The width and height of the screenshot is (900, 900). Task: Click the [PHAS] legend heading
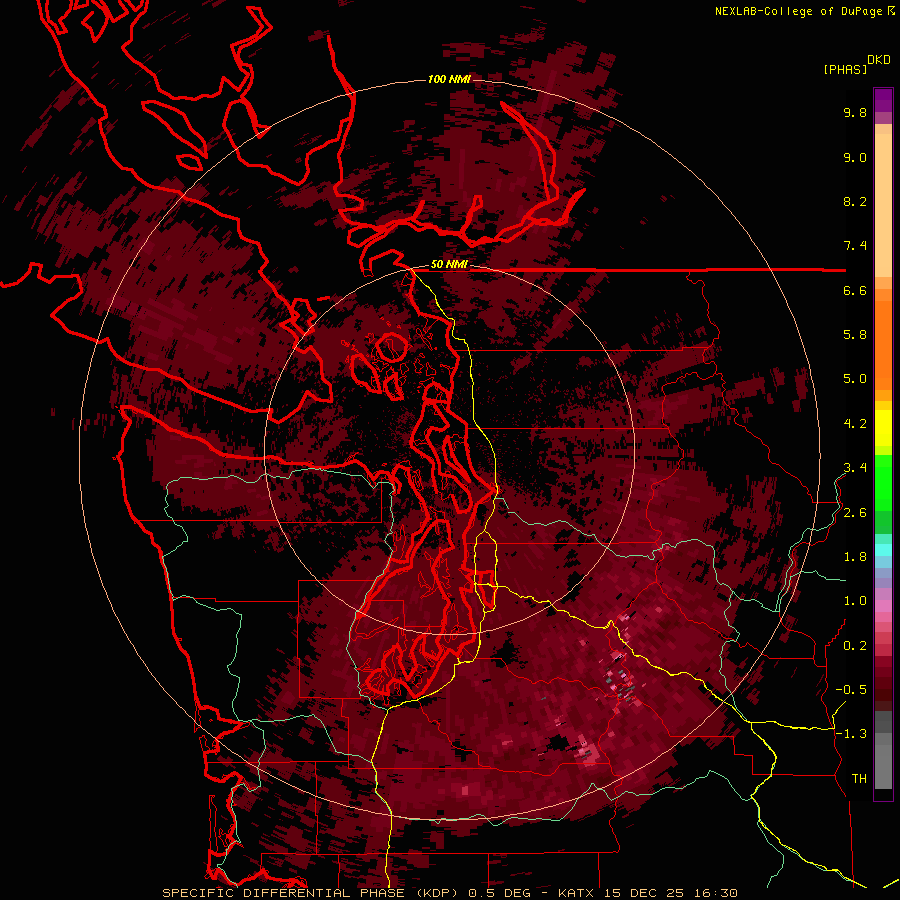(845, 69)
